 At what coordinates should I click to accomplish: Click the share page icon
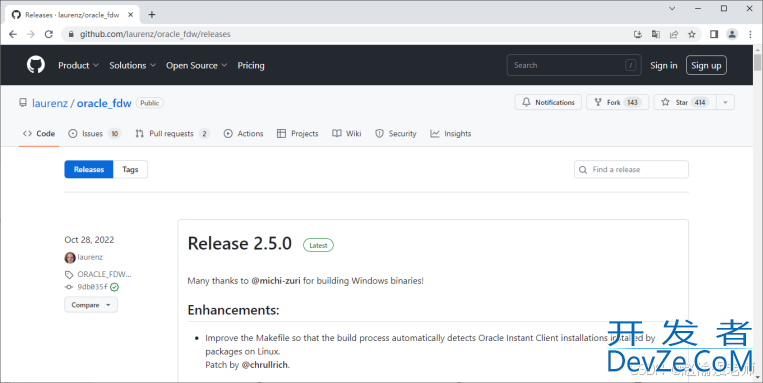(x=674, y=34)
